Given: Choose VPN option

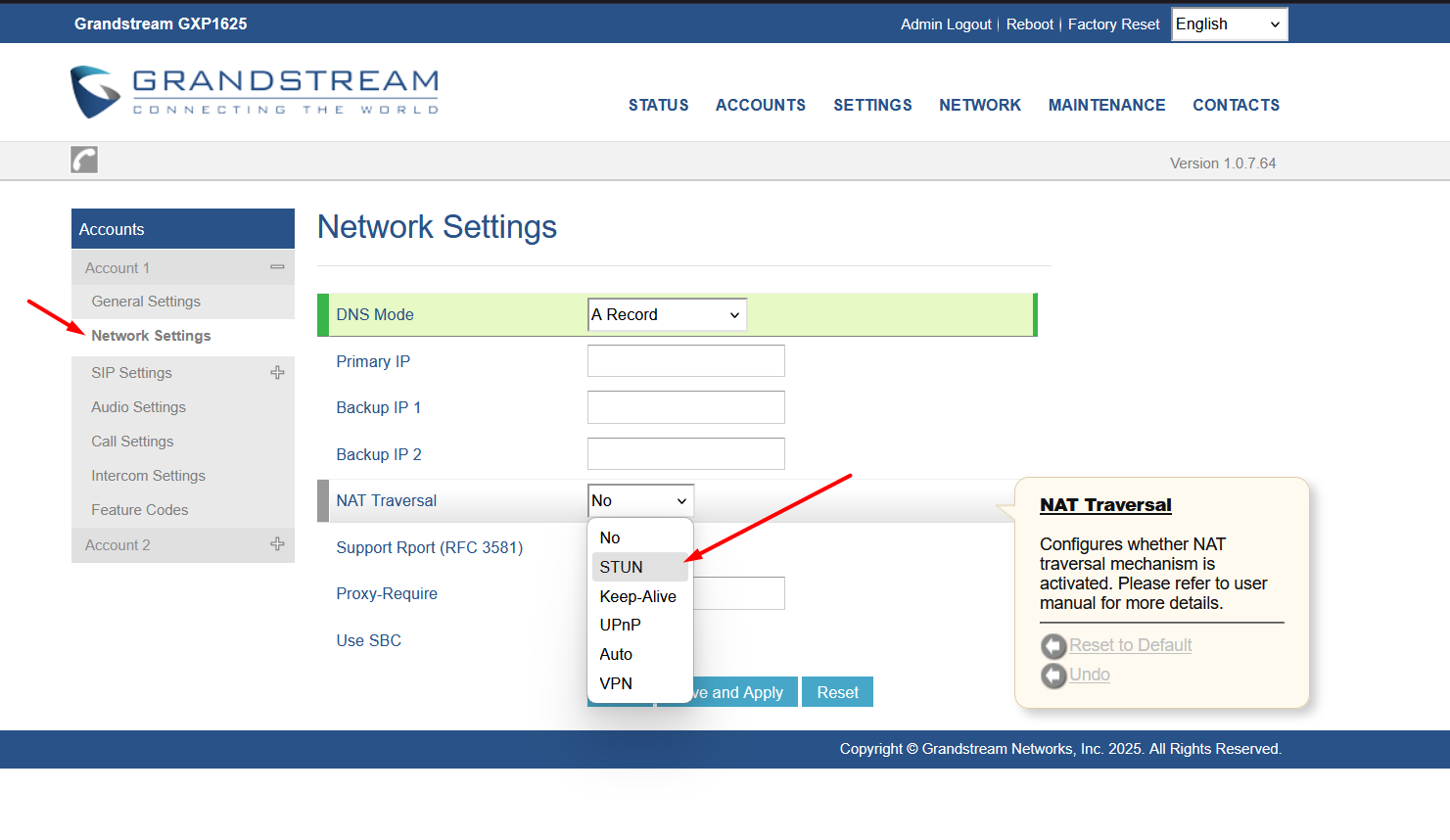Looking at the screenshot, I should point(640,683).
